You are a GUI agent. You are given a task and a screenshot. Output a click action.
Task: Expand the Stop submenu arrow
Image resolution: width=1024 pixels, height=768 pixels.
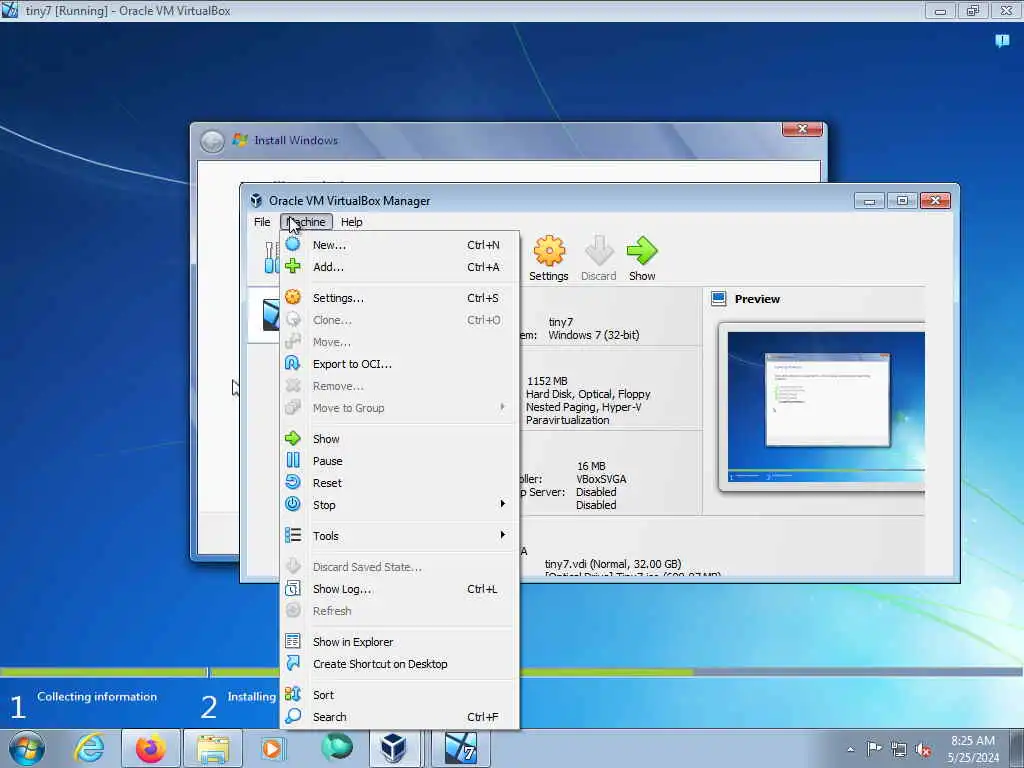[502, 504]
